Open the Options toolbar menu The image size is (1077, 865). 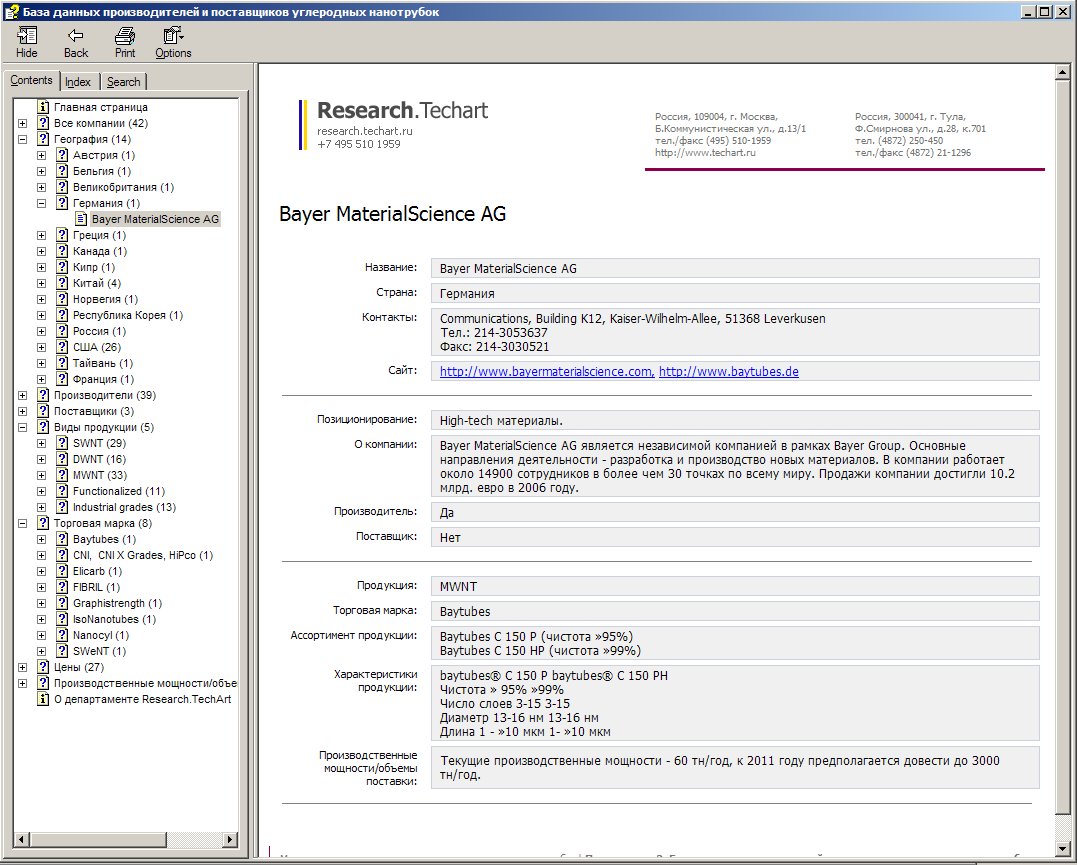click(x=173, y=43)
